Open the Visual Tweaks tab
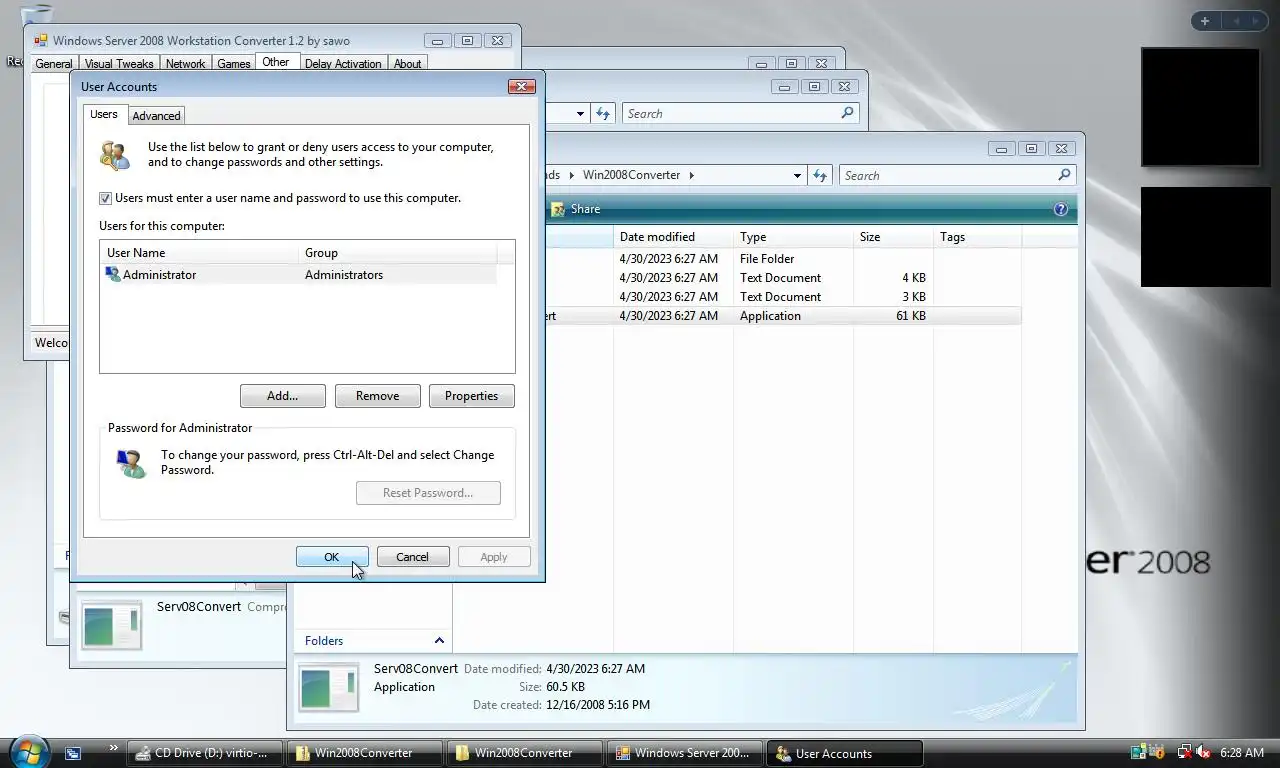Screen dimensions: 1280x768 119,63
